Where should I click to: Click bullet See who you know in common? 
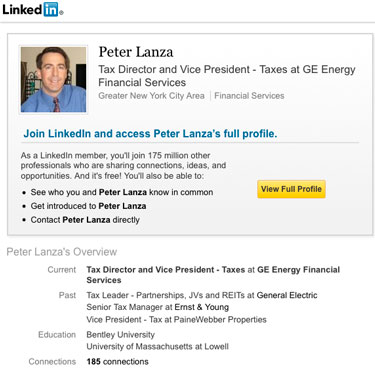pyautogui.click(x=122, y=192)
